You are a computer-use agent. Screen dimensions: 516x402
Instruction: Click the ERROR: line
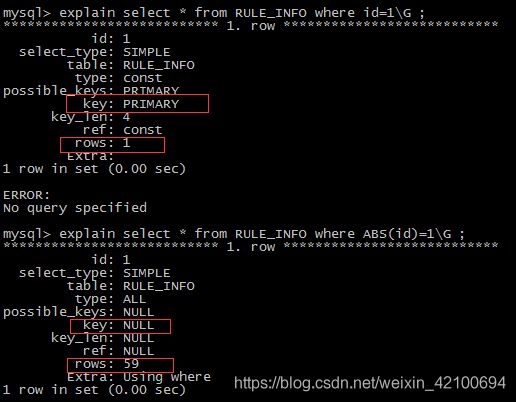[26, 195]
